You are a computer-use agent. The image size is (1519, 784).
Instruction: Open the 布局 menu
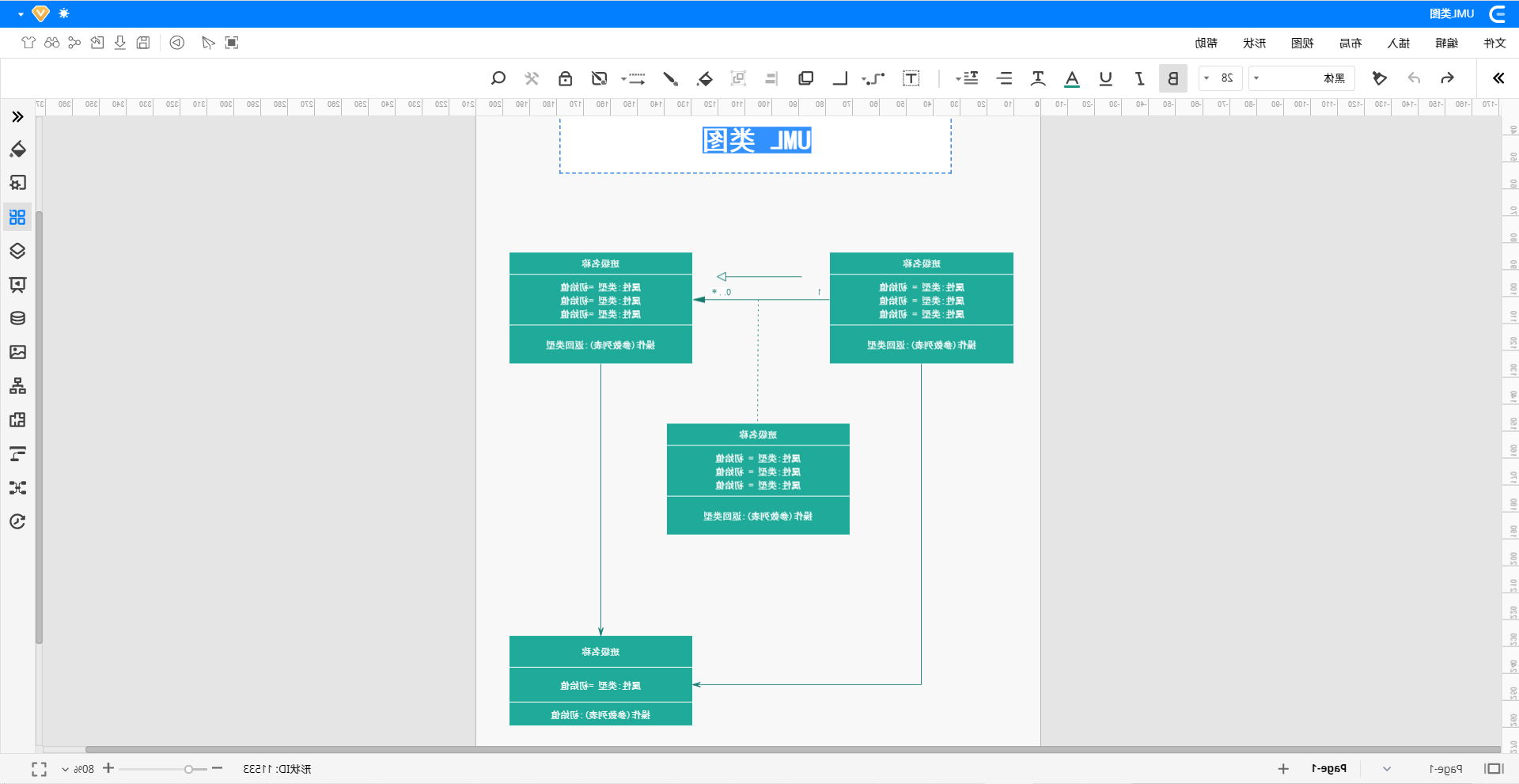click(x=1350, y=43)
